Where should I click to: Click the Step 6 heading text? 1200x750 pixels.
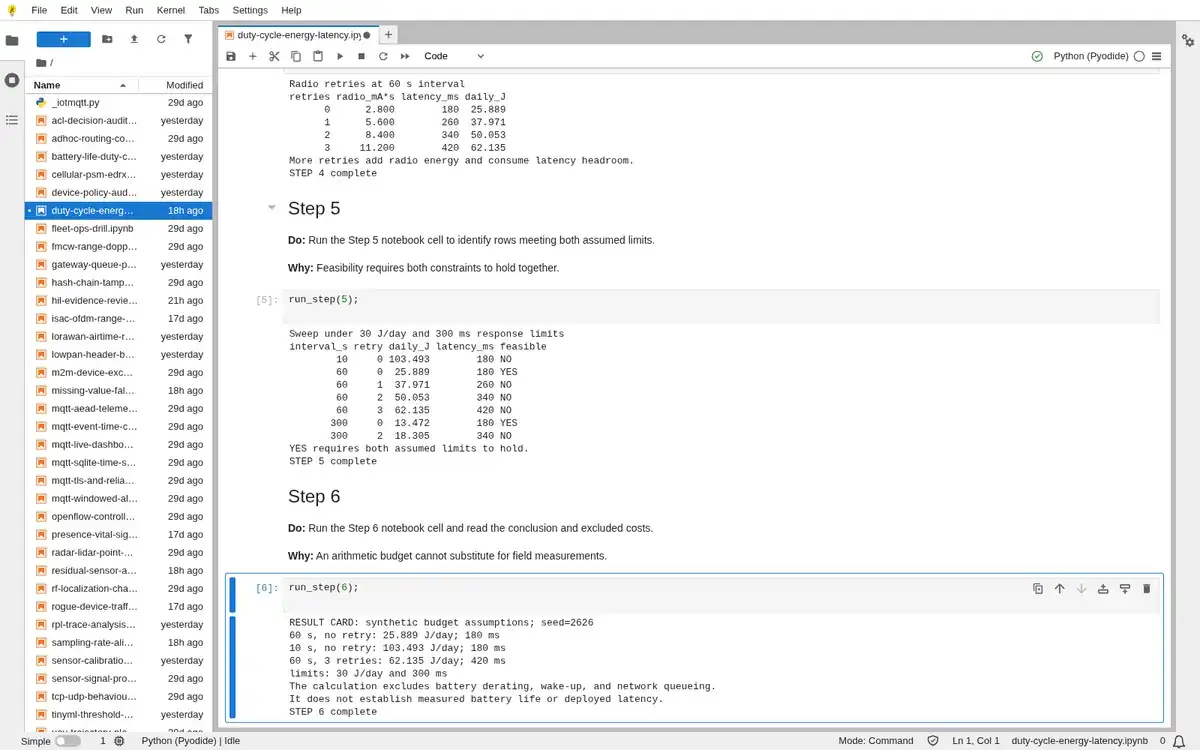(314, 496)
